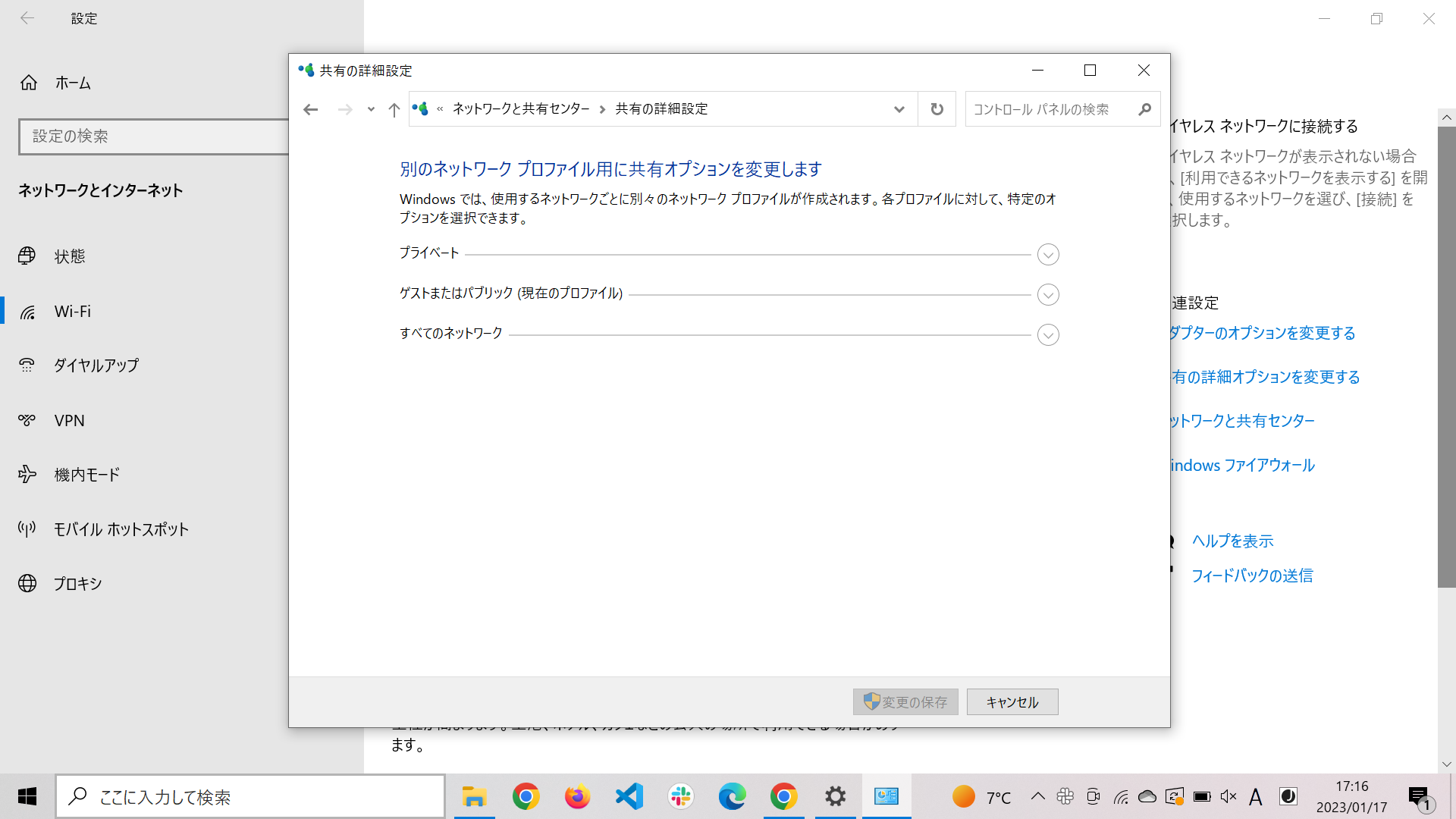Click the back arrow in 共有の詳細設定 window
This screenshot has width=1456, height=819.
tap(310, 108)
